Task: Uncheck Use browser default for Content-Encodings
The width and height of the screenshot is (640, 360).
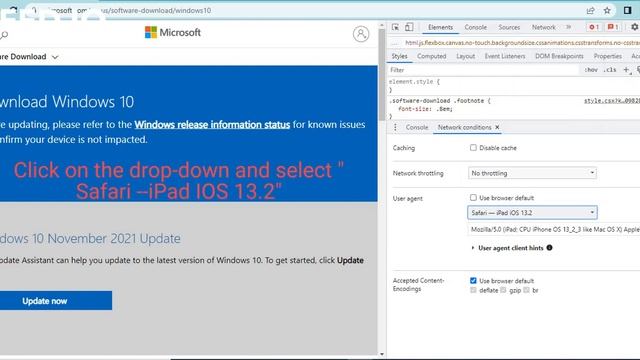Action: [473, 281]
